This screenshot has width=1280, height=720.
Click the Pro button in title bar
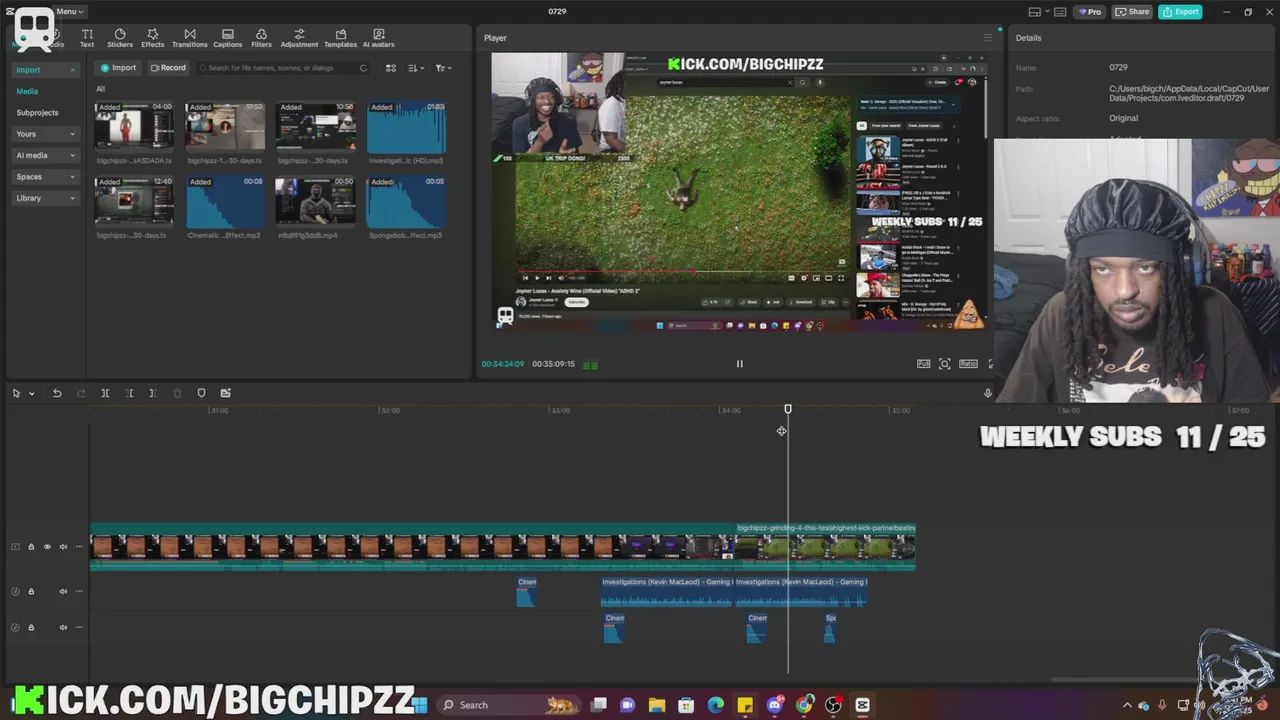[x=1089, y=12]
